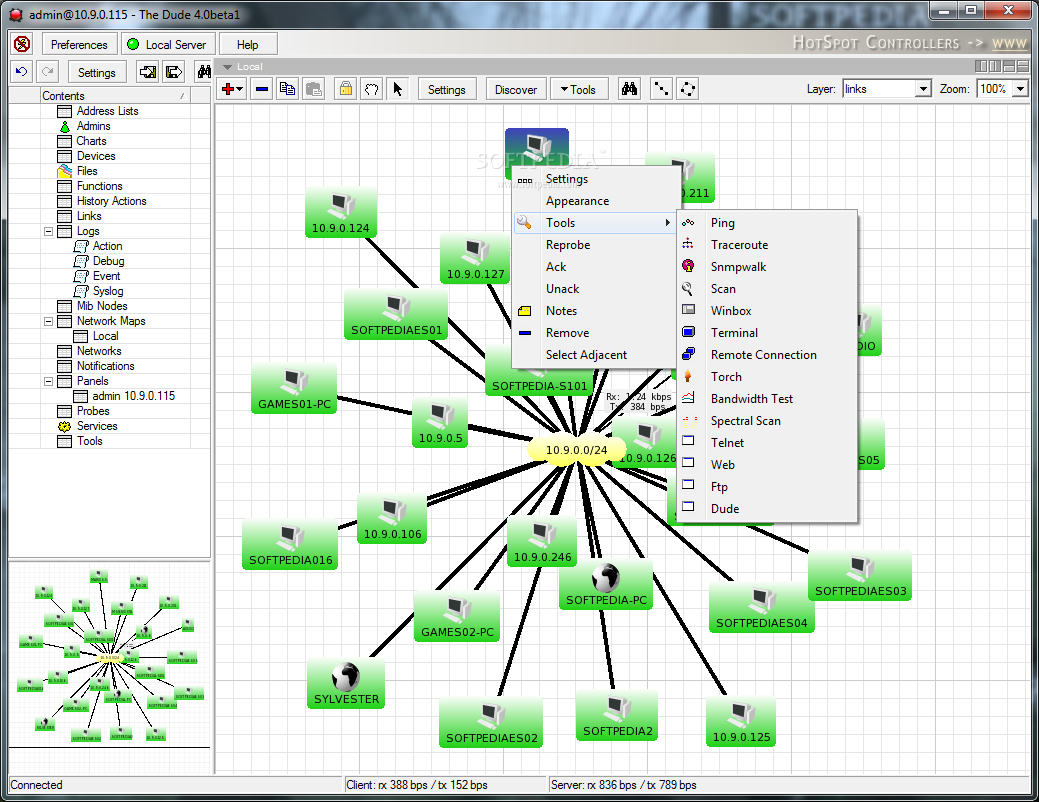This screenshot has width=1039, height=802.
Task: Click the circular layout icon
Action: 688,89
